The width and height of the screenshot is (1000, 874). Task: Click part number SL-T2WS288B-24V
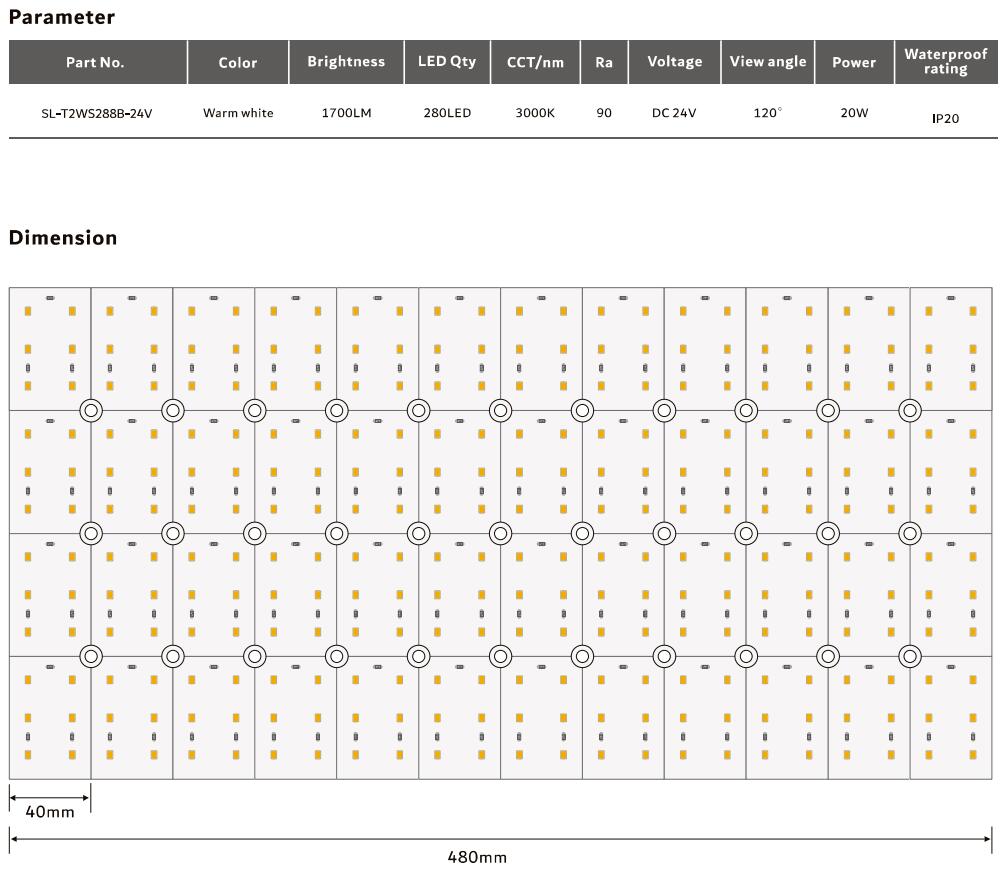(x=96, y=114)
